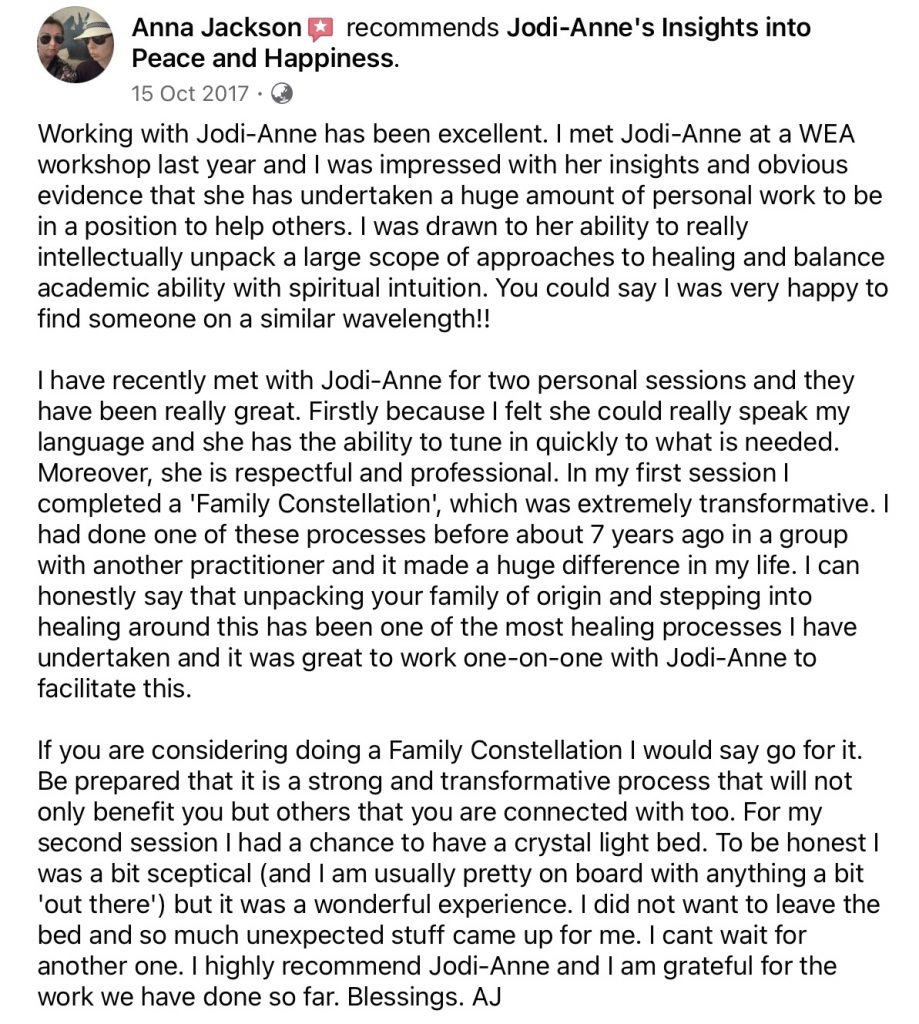919x1024 pixels.
Task: Click the word "recommends" in the header
Action: tap(422, 27)
